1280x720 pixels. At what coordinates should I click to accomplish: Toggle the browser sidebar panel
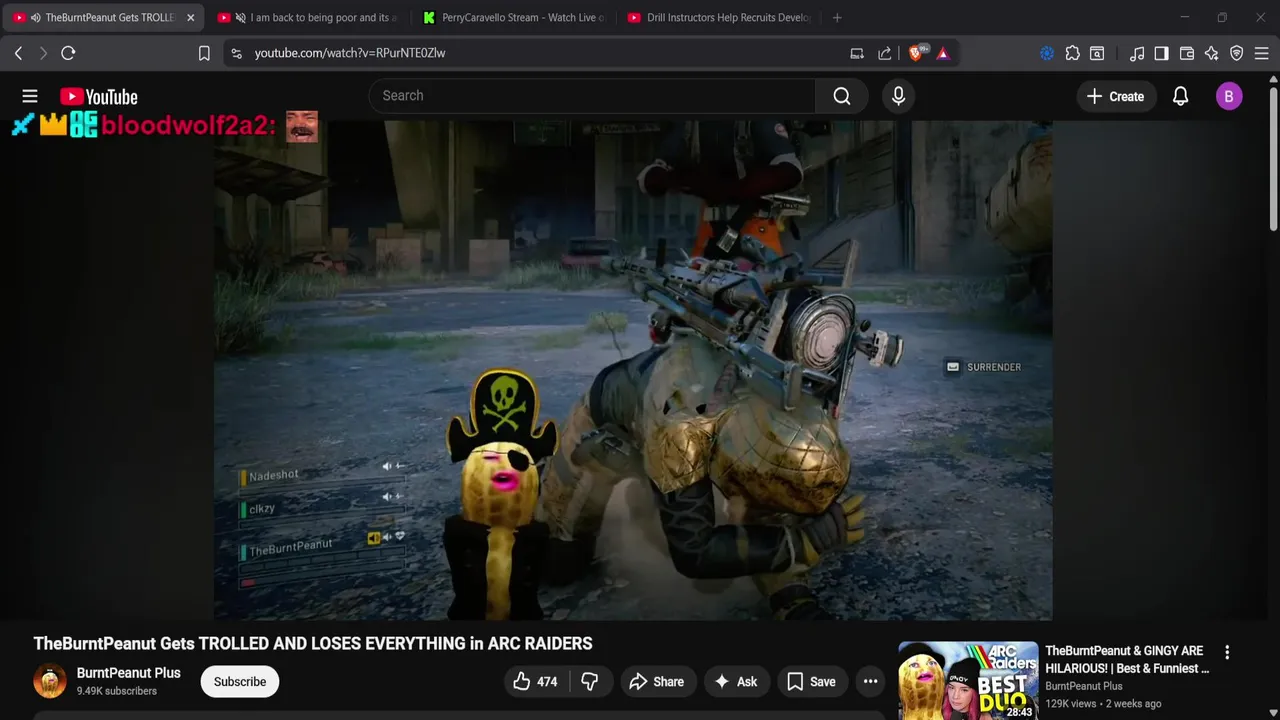1161,53
